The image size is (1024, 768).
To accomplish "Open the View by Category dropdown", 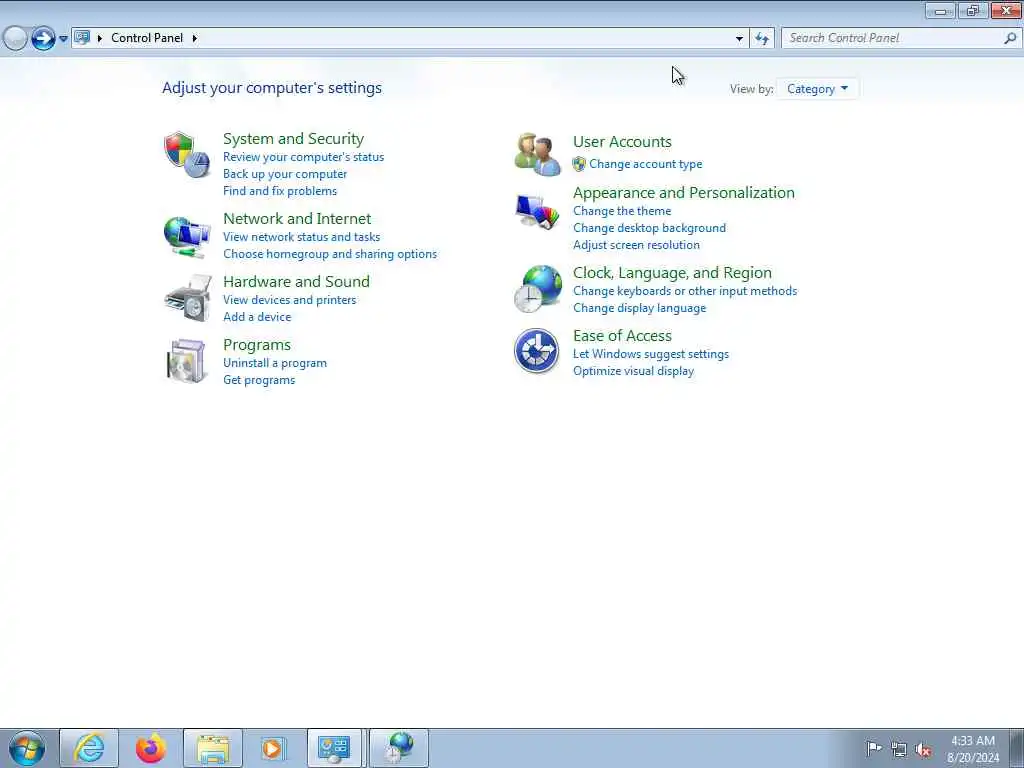I will pos(817,89).
